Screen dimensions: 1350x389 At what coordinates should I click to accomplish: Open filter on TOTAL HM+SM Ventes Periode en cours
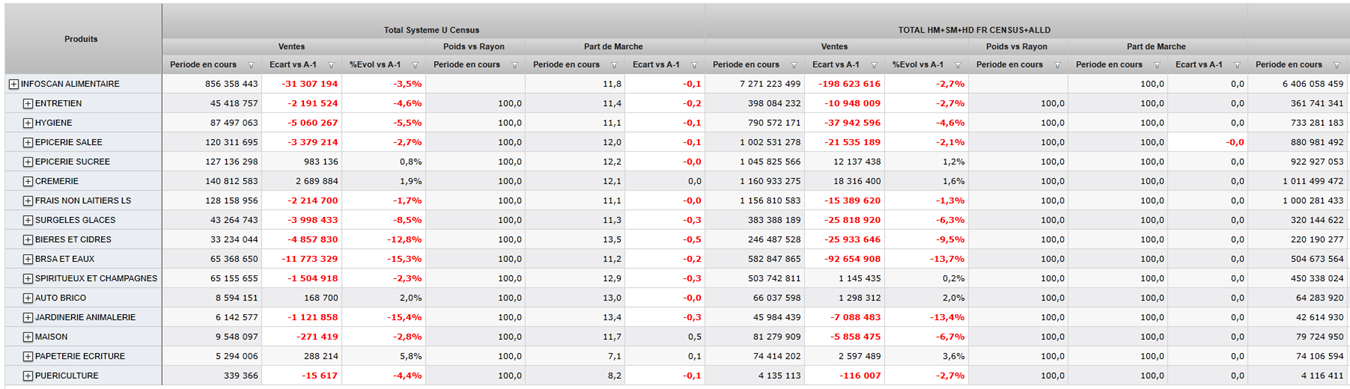coord(794,65)
